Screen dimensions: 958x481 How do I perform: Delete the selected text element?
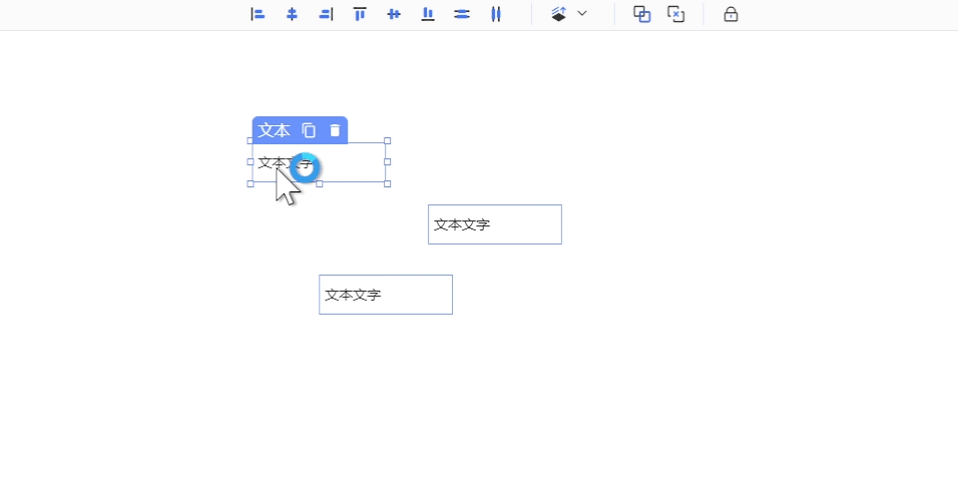tap(335, 130)
